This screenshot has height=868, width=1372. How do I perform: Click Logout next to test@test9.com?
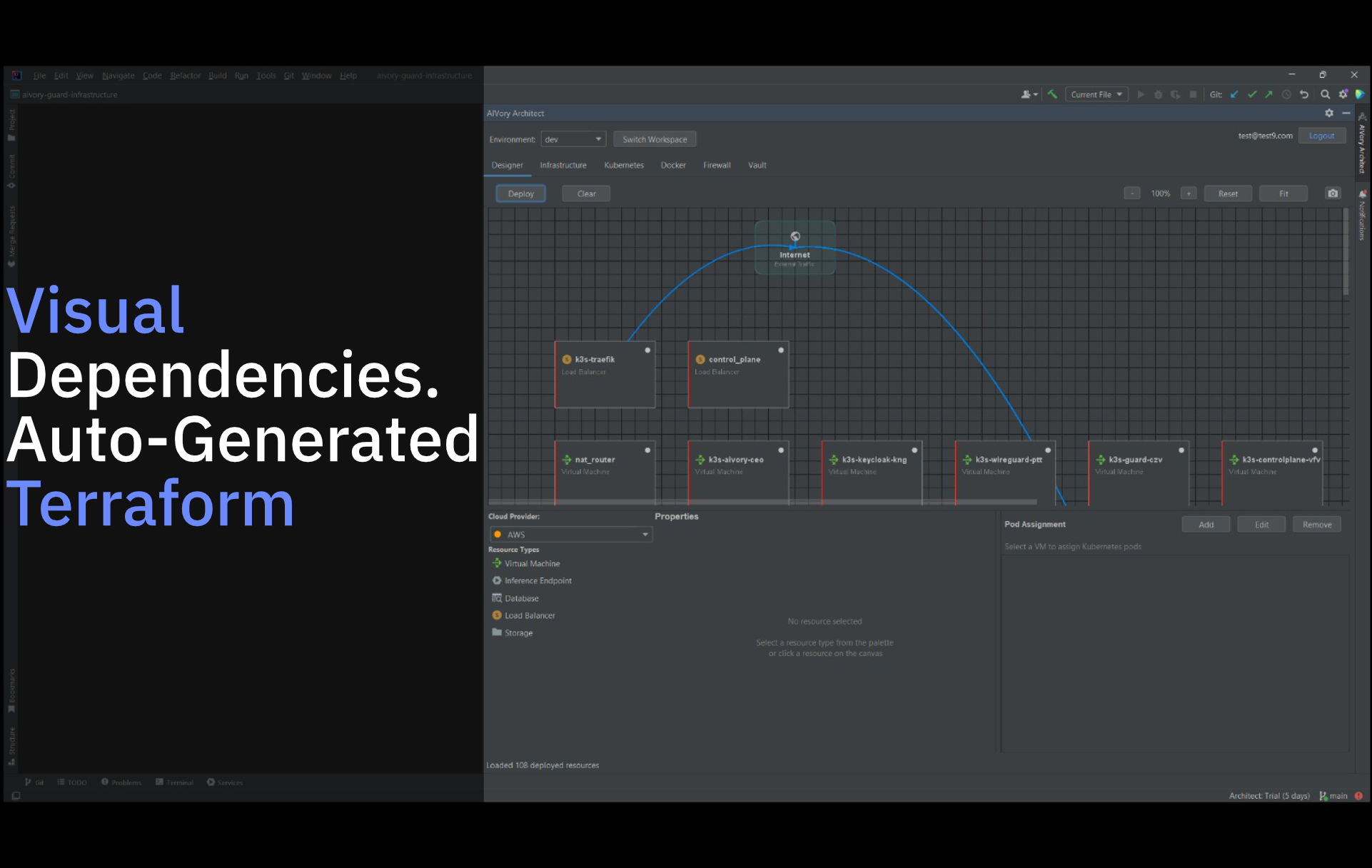pos(1321,135)
